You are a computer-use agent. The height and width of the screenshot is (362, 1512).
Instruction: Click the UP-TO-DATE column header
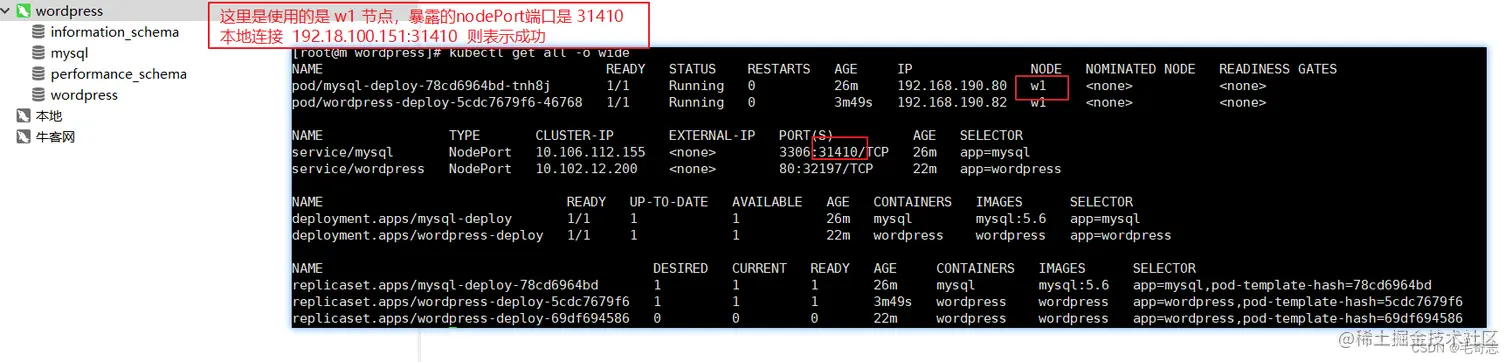click(668, 201)
